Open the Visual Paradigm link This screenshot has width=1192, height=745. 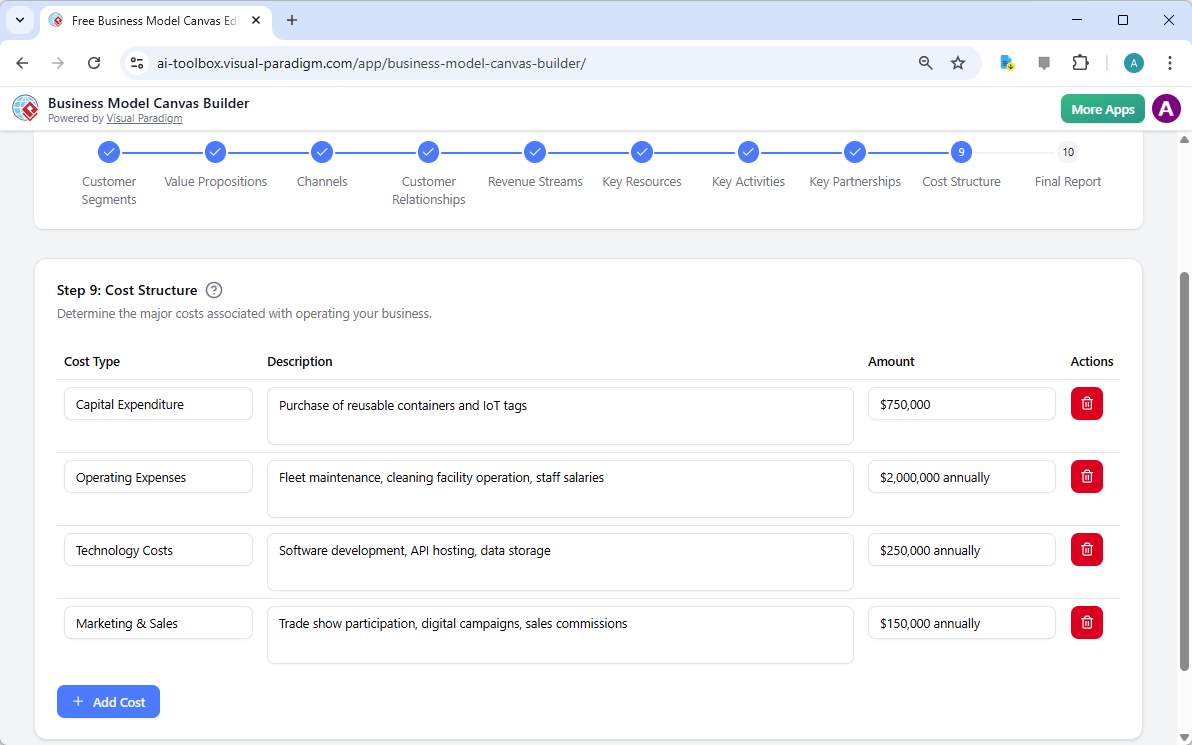(144, 118)
